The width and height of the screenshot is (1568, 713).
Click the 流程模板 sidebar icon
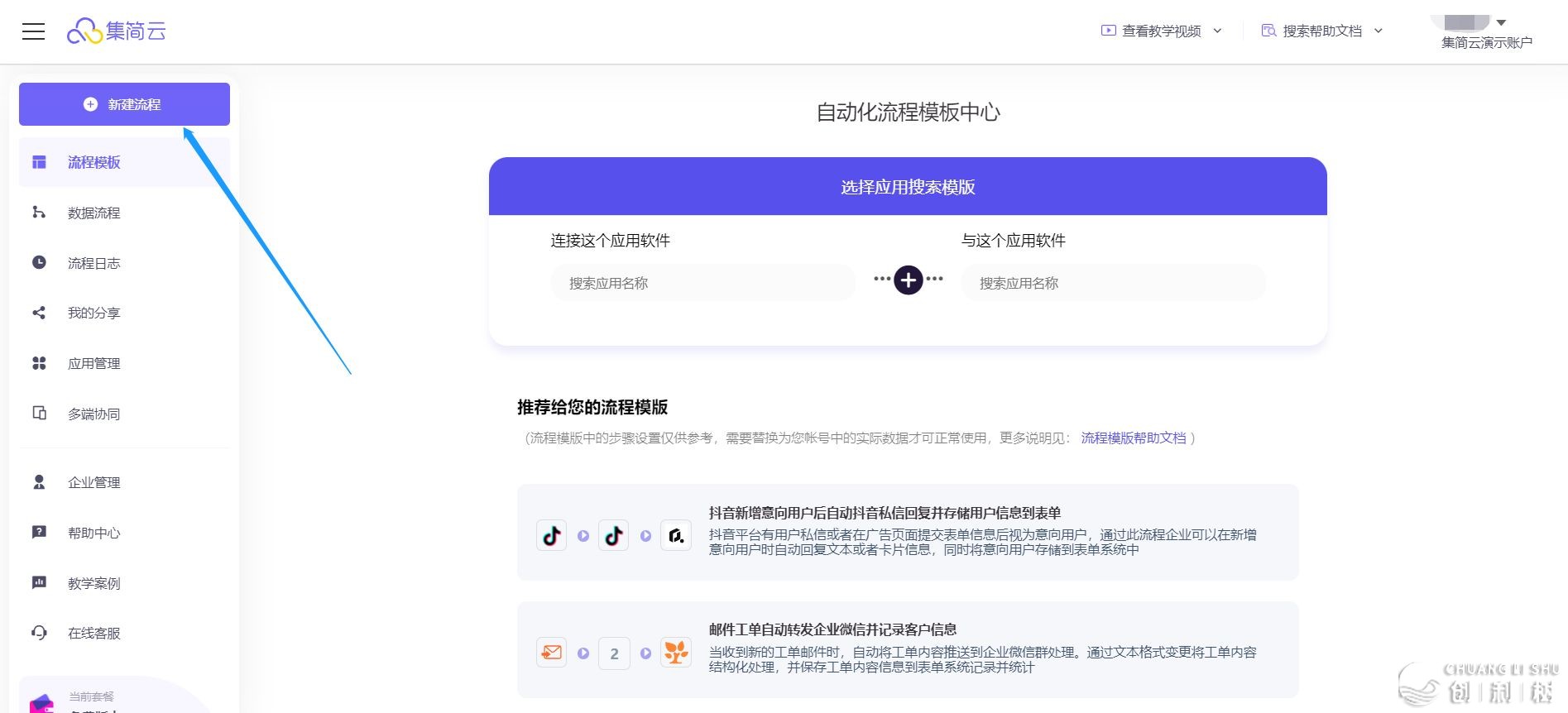39,162
